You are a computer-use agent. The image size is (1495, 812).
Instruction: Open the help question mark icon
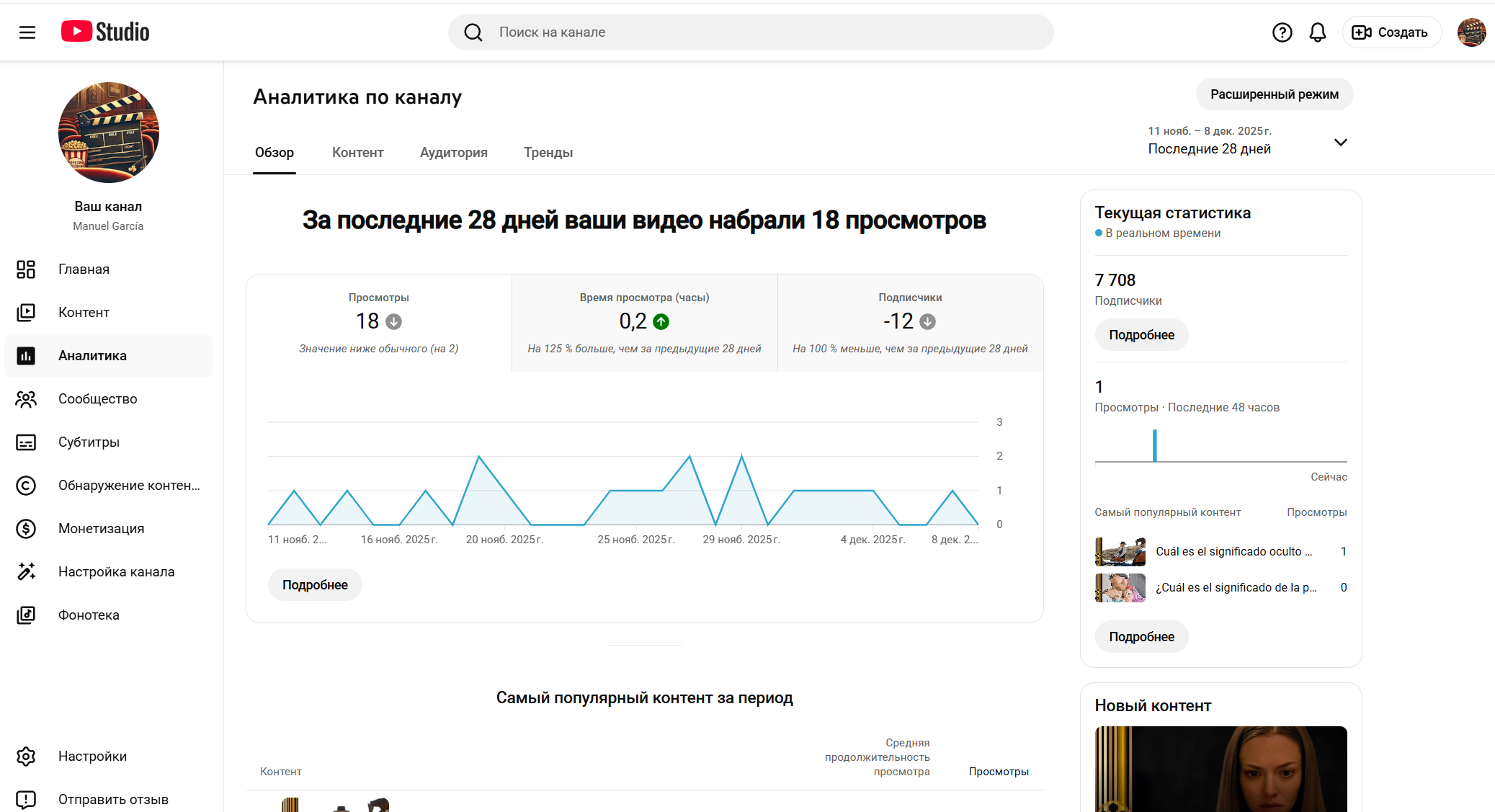point(1282,32)
